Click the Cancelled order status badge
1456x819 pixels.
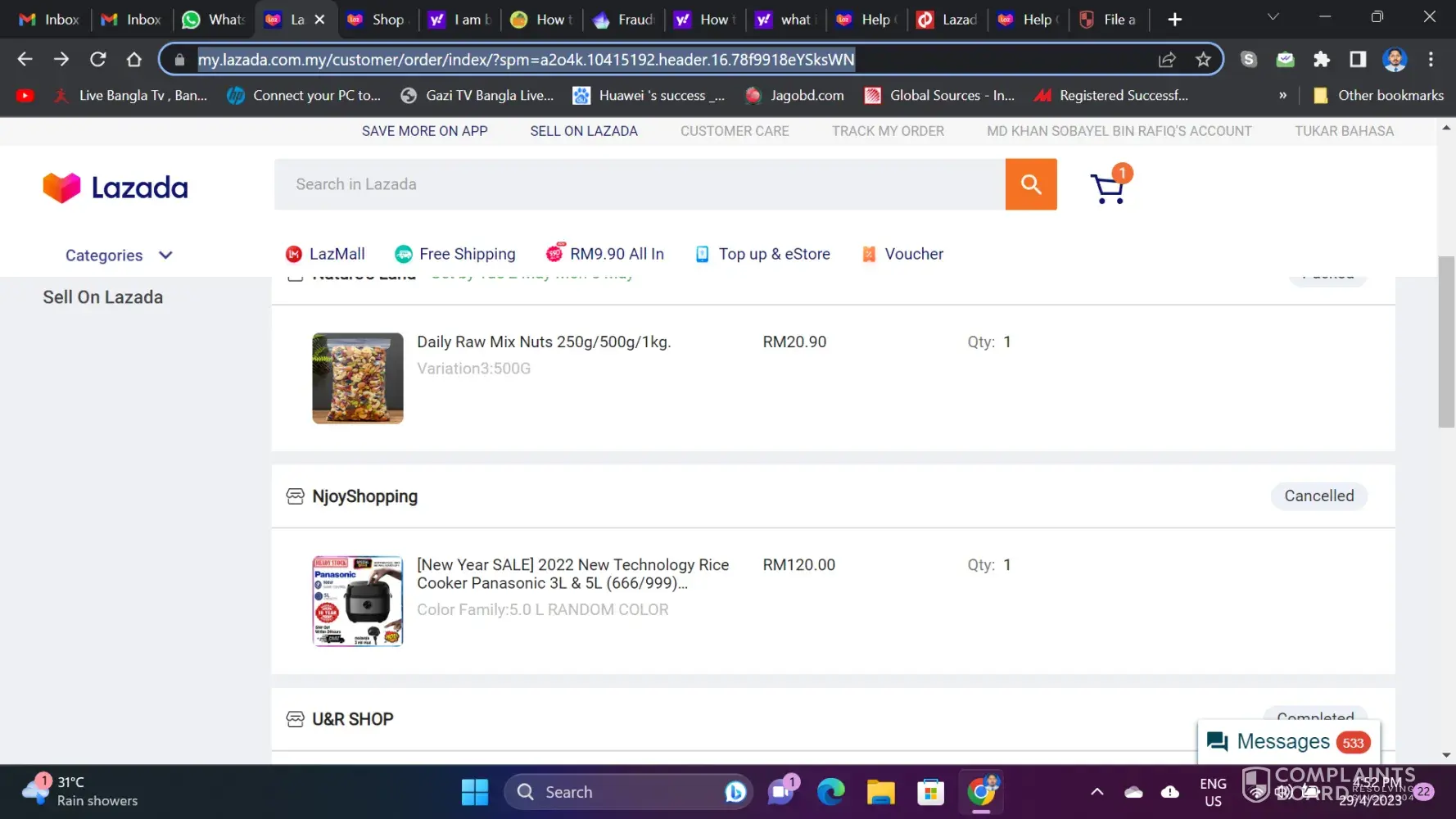point(1319,496)
